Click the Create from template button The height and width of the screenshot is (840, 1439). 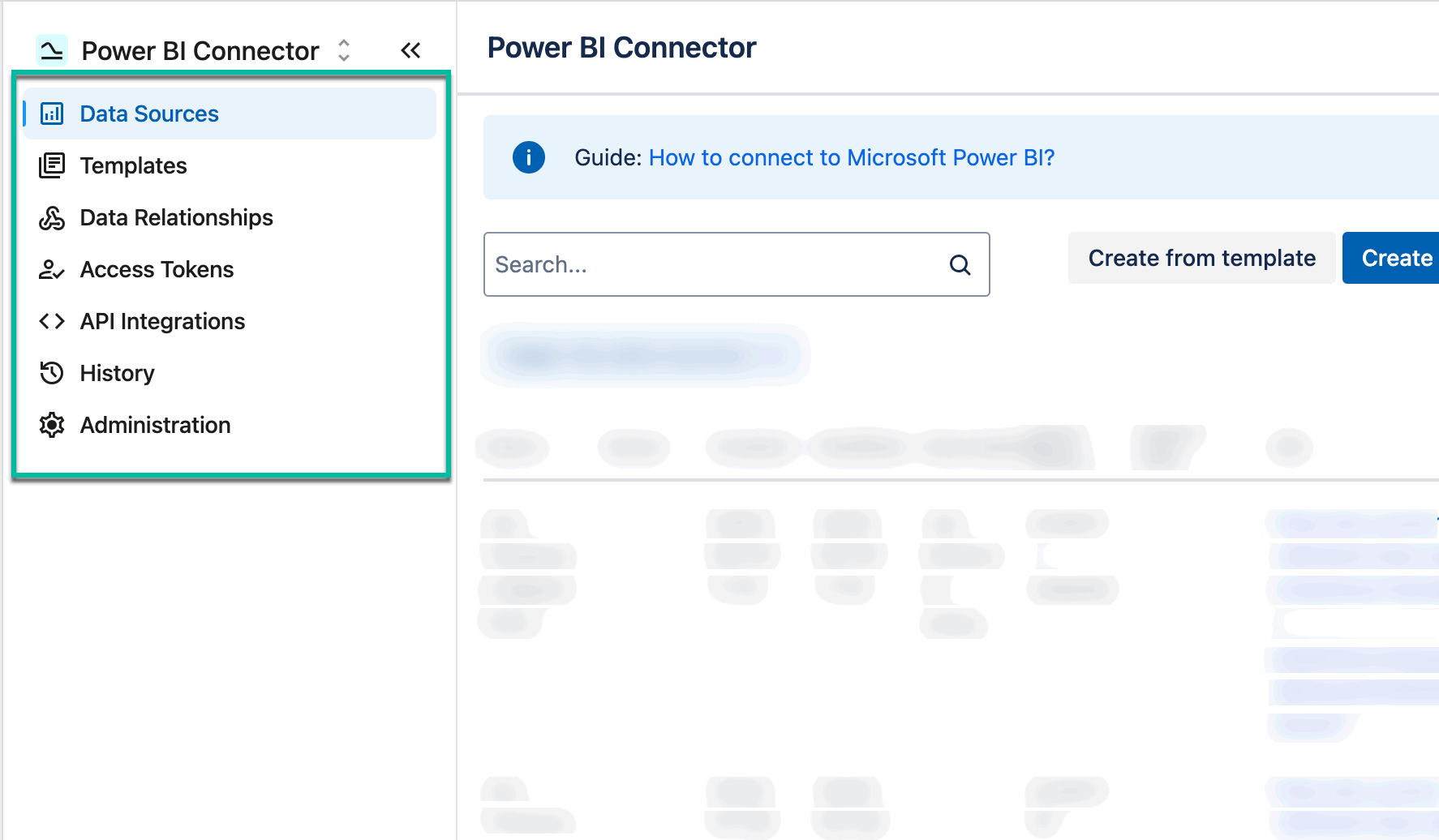point(1201,258)
